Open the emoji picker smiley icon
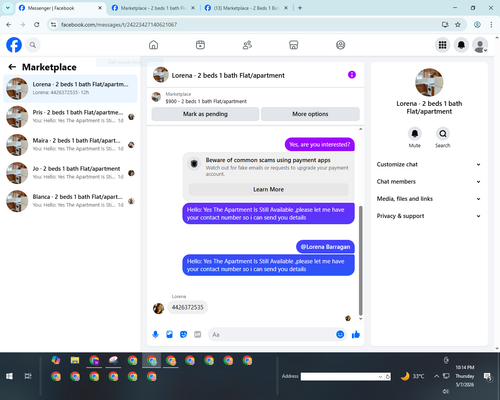This screenshot has height=400, width=500. tap(340, 334)
